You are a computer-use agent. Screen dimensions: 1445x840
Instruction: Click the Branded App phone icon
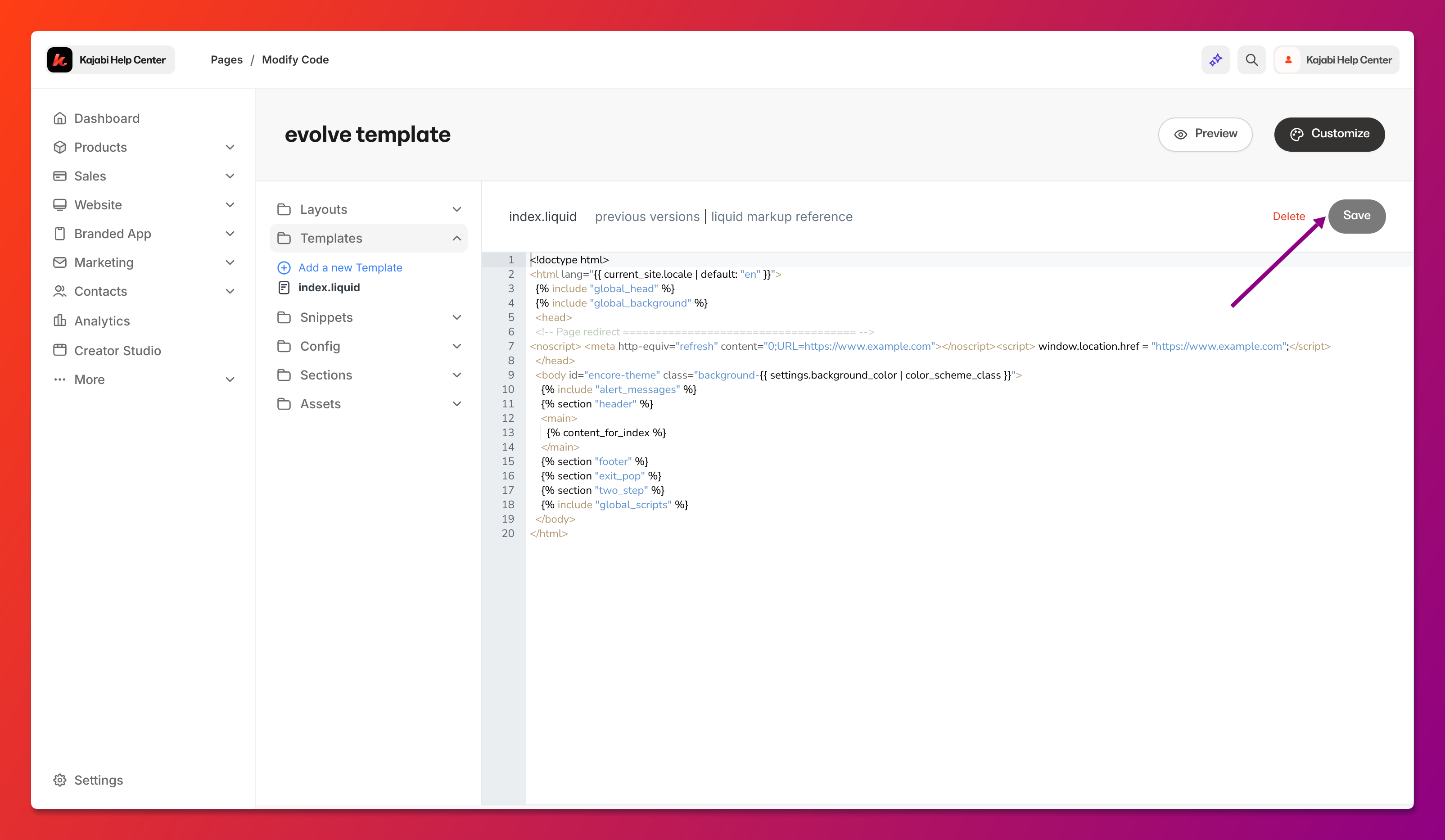click(x=59, y=233)
